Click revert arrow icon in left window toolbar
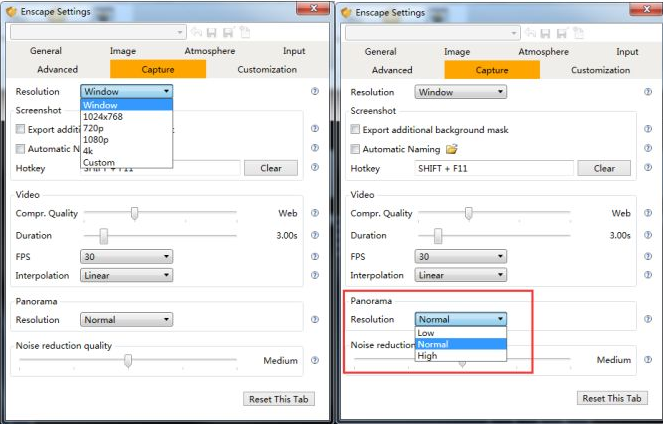Image resolution: width=663 pixels, height=424 pixels. tap(196, 32)
